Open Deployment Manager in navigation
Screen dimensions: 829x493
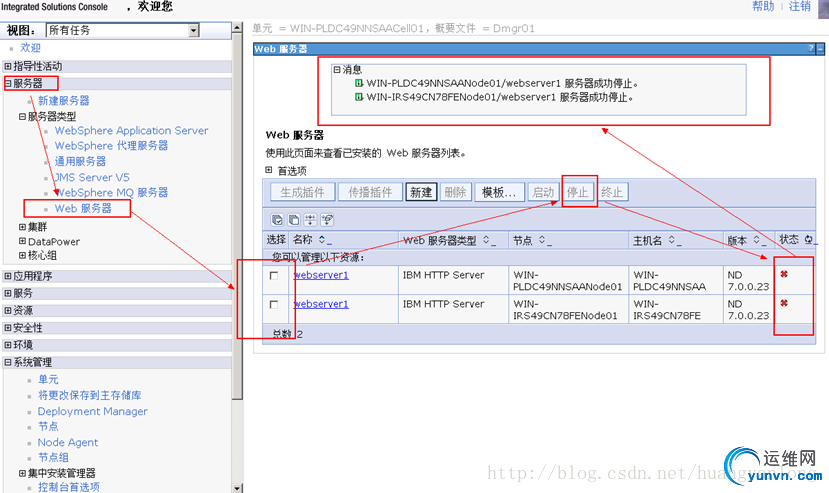pos(93,411)
